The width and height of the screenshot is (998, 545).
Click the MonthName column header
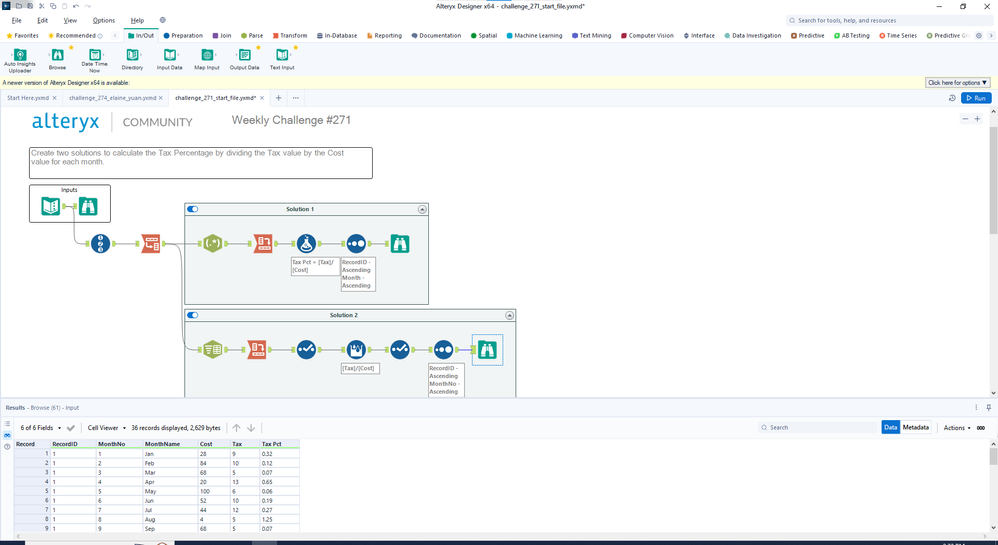[x=170, y=444]
